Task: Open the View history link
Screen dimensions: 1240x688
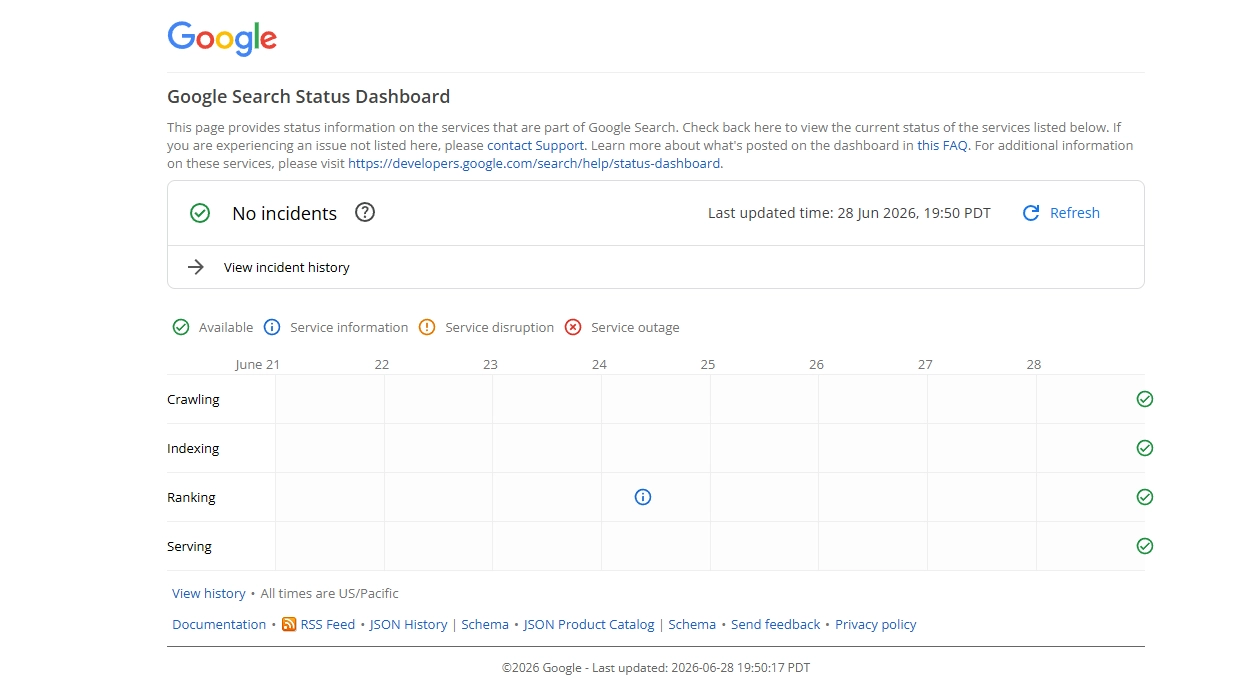Action: pyautogui.click(x=209, y=593)
